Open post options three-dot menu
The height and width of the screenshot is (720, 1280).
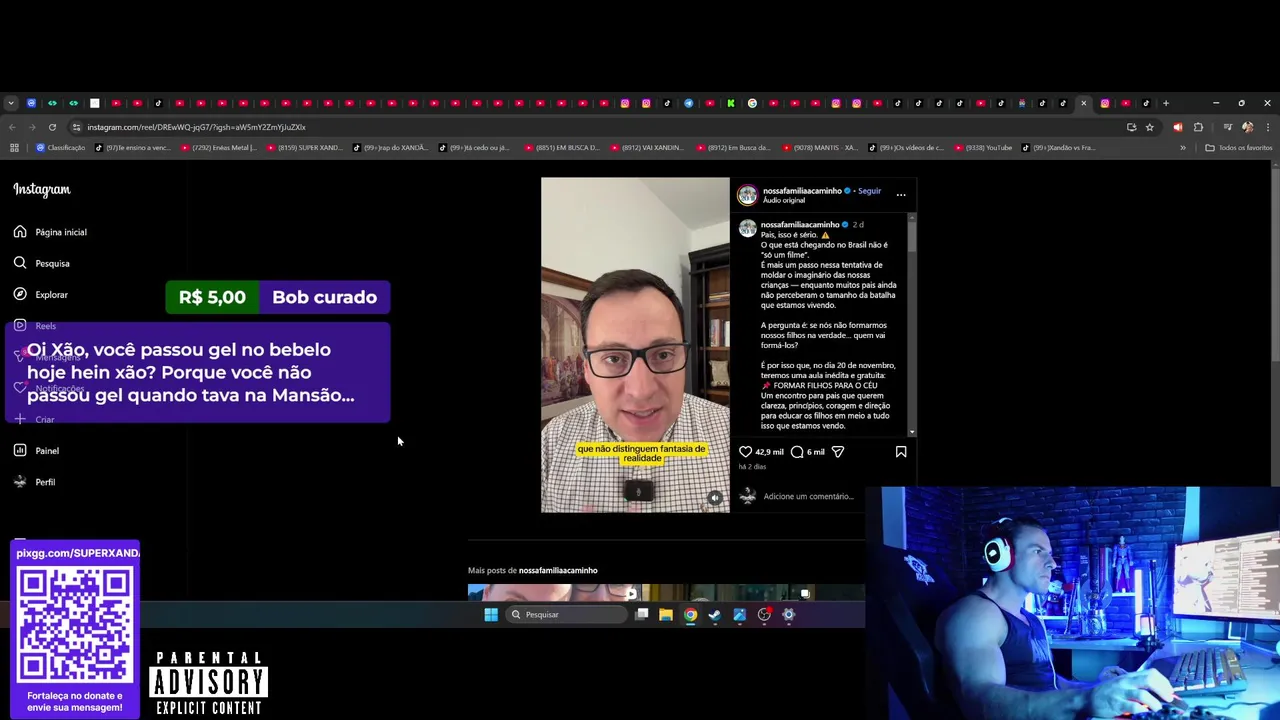point(901,195)
